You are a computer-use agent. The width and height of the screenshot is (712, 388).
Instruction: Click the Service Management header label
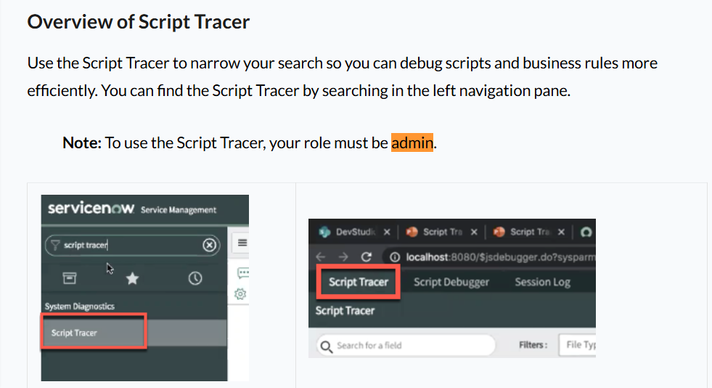[178, 210]
